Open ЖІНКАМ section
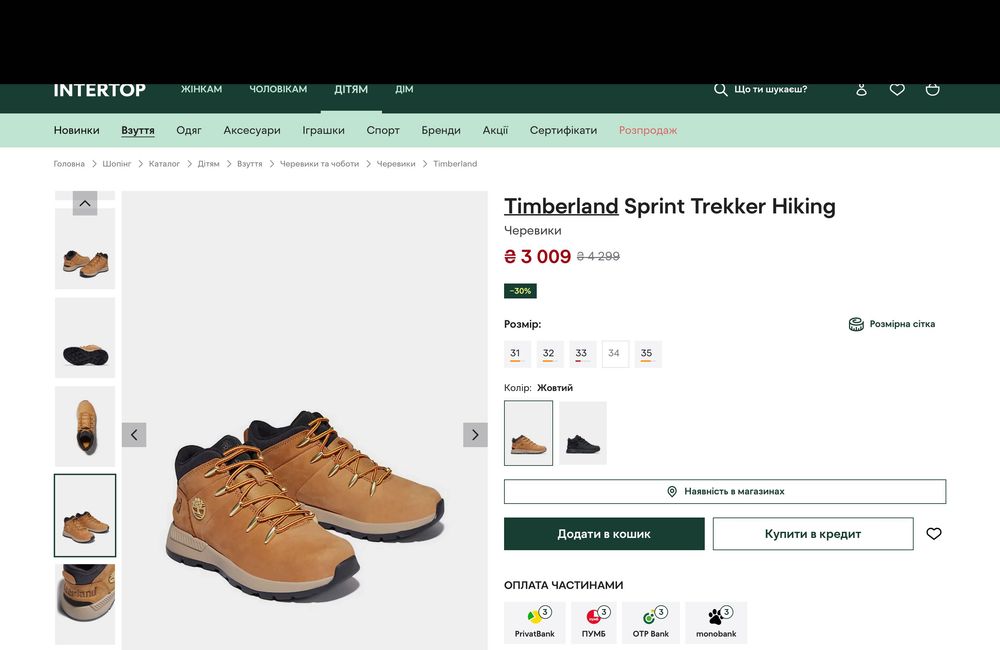This screenshot has width=1000, height=650. 202,89
